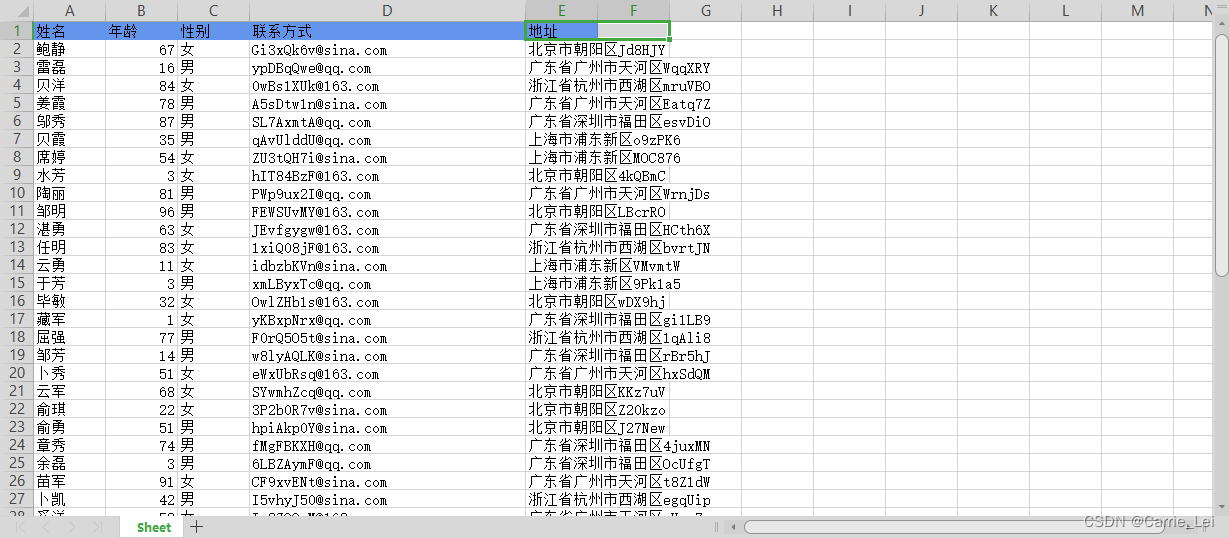Select the age cell 67
The width and height of the screenshot is (1229, 538).
141,49
